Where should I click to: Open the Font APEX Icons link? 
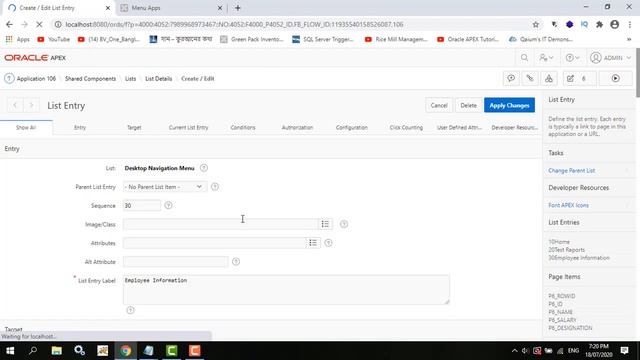(x=568, y=205)
